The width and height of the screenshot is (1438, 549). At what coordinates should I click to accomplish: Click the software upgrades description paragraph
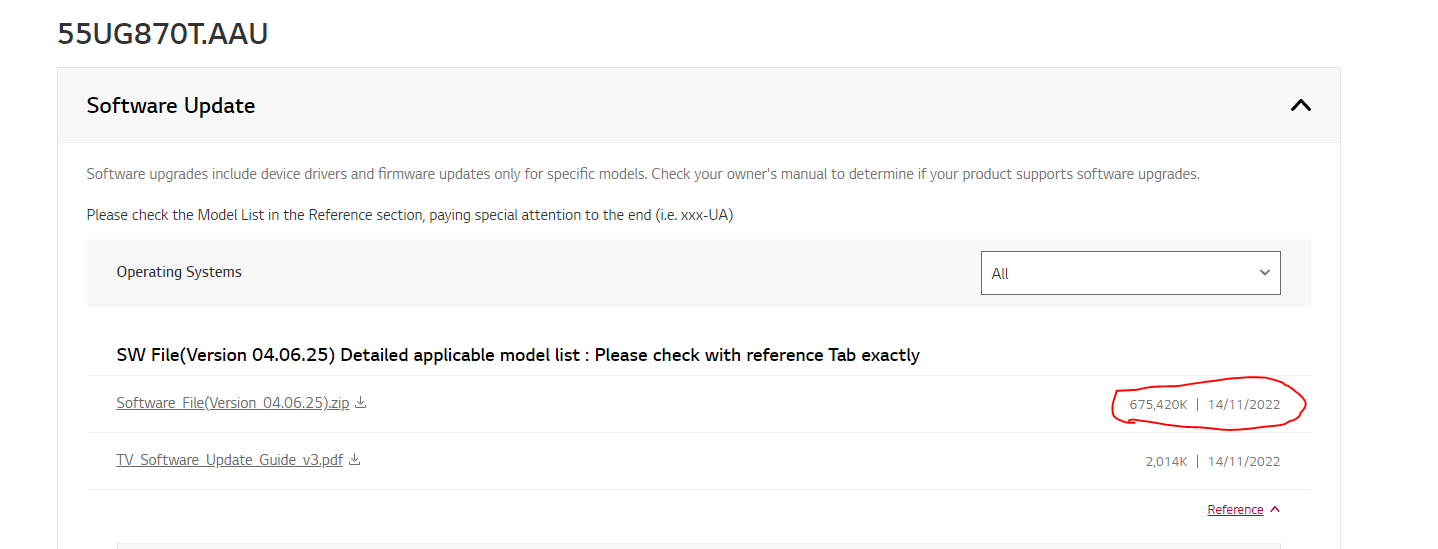click(642, 174)
